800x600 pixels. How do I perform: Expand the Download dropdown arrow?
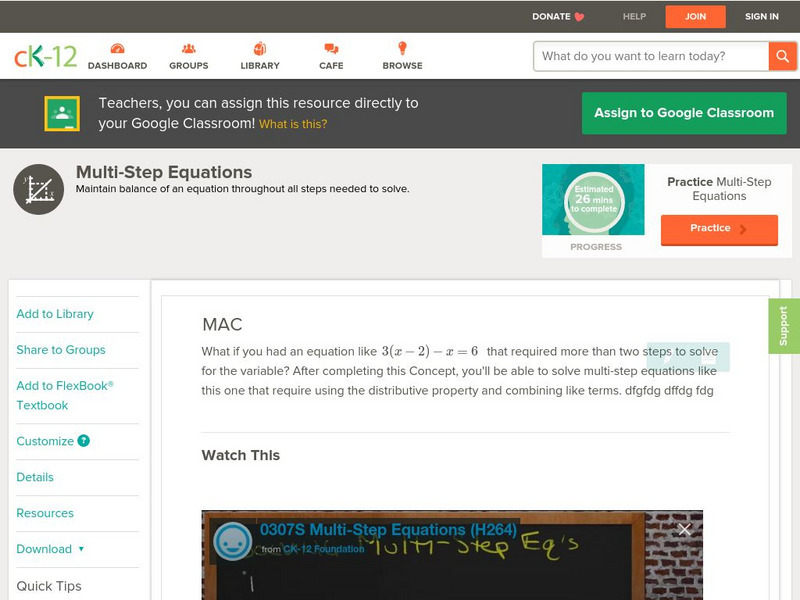pos(81,549)
